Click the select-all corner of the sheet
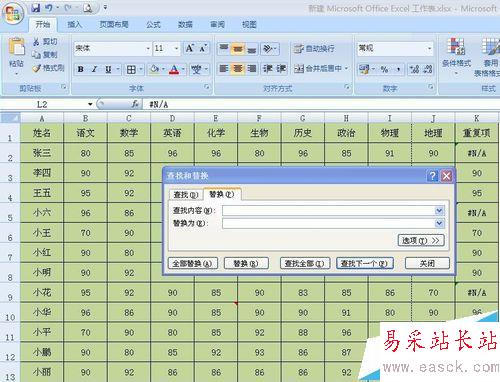Screen dimensions: 500x382 click(x=10, y=118)
